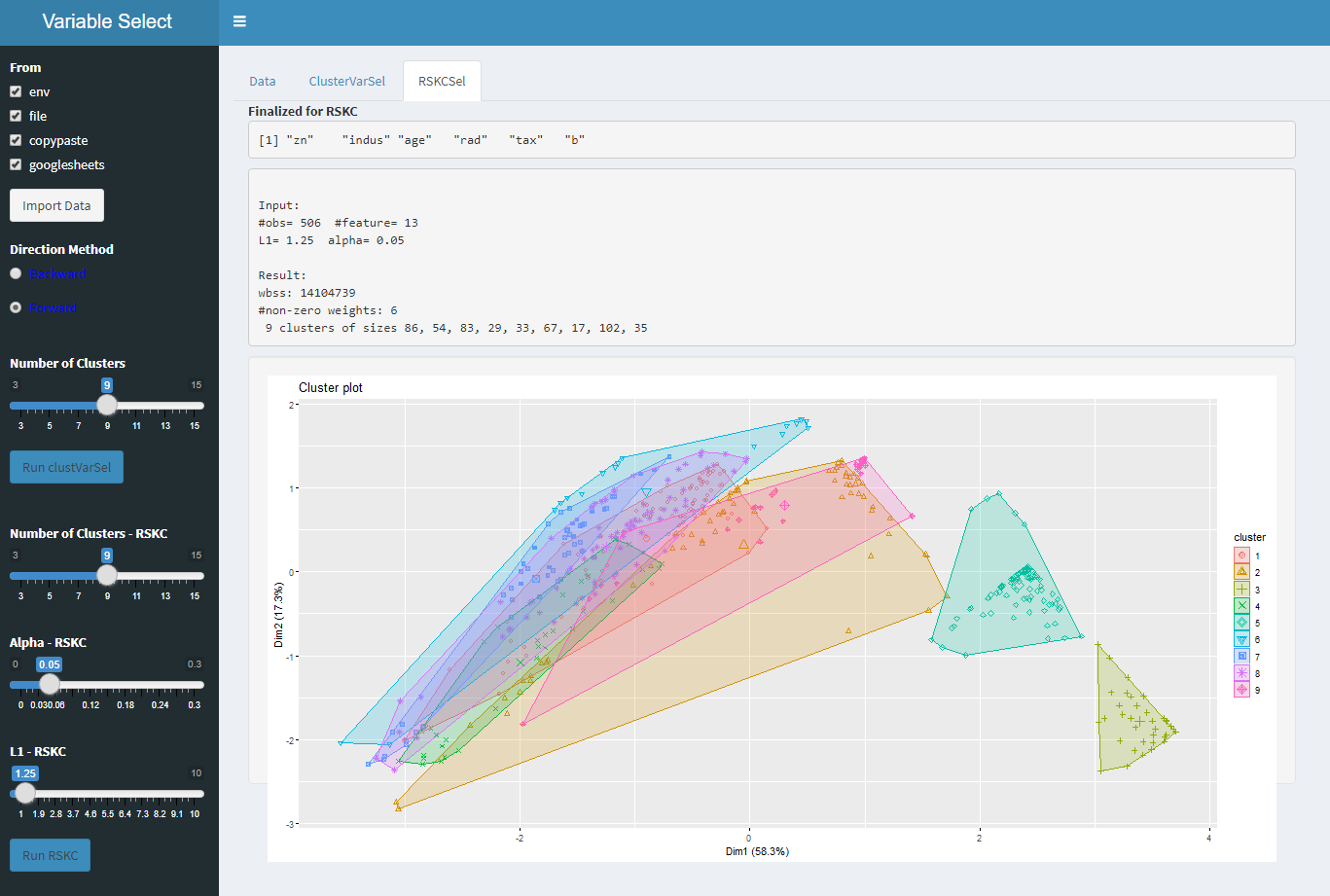This screenshot has width=1330, height=896.
Task: Switch to the Data tab
Action: tap(263, 81)
